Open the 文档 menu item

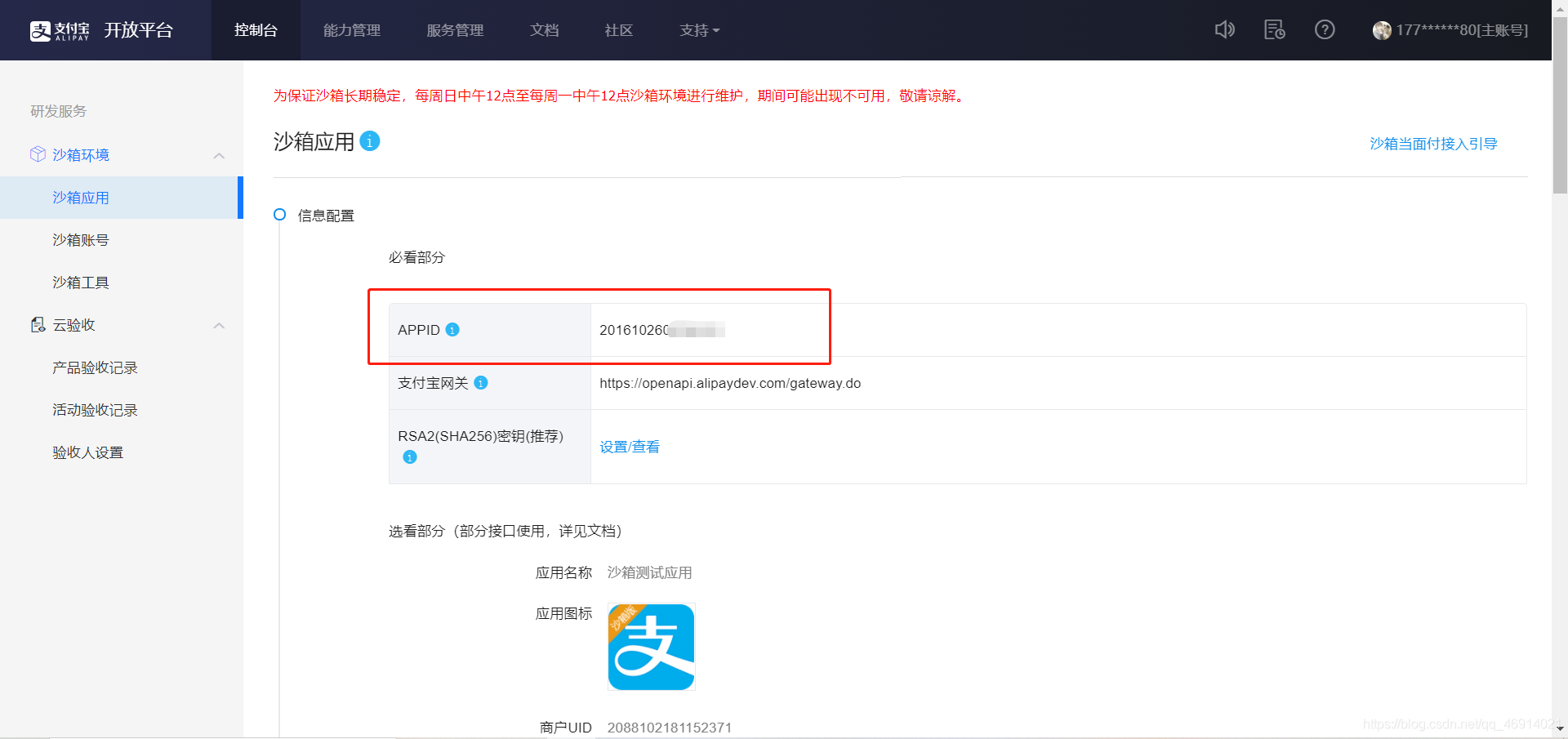(x=545, y=30)
